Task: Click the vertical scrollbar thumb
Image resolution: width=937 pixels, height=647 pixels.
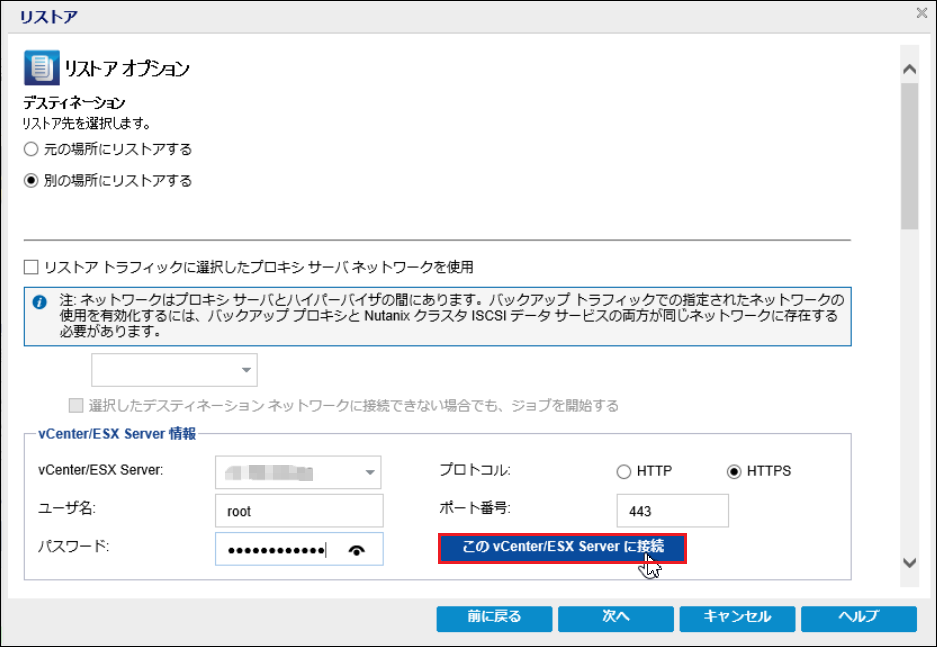Action: click(x=909, y=155)
